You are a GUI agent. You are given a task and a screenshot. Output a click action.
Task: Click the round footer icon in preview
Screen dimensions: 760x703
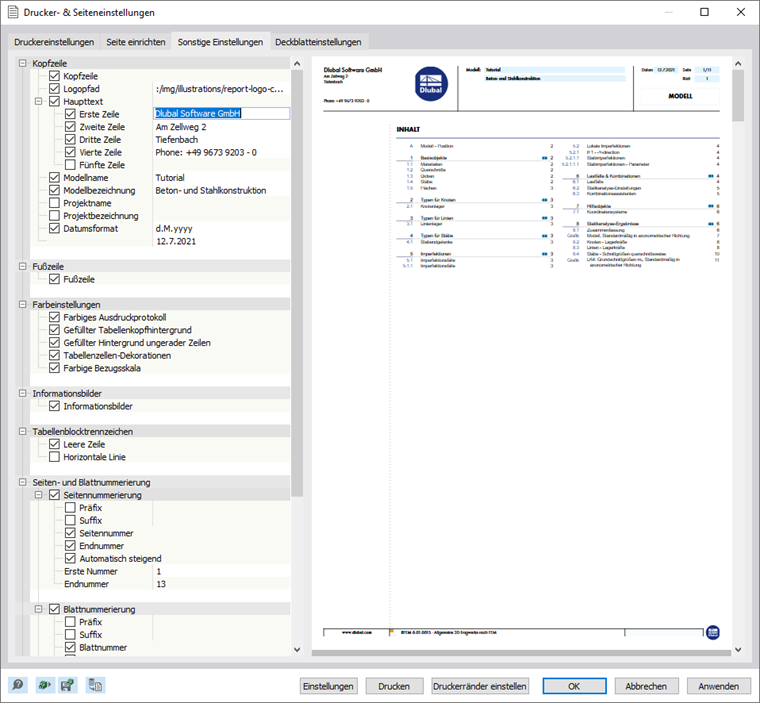point(712,632)
